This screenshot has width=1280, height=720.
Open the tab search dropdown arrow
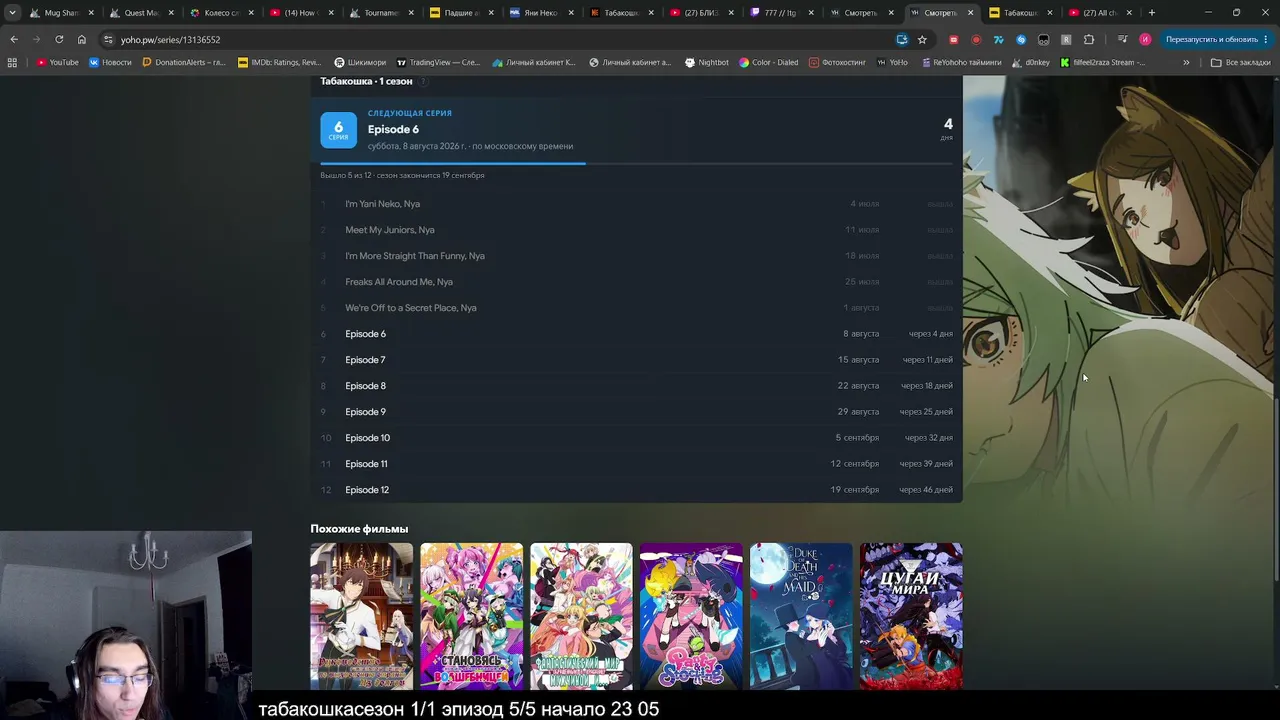click(x=12, y=13)
